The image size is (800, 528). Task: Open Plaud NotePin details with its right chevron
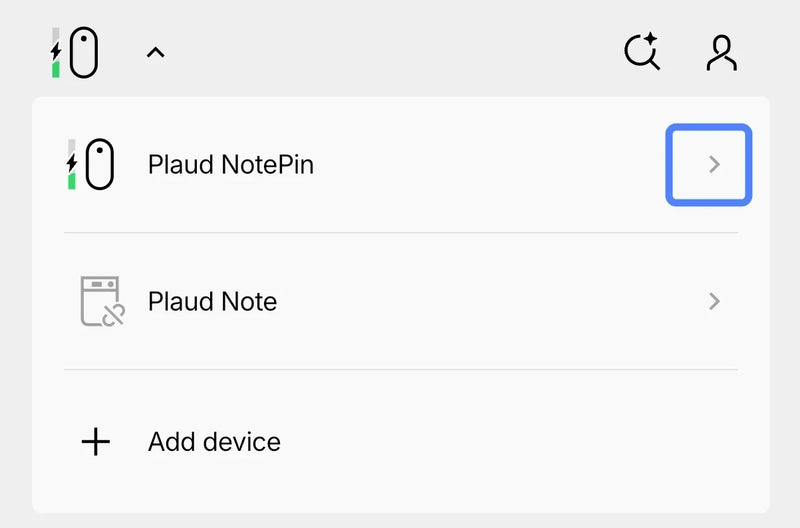(x=713, y=165)
